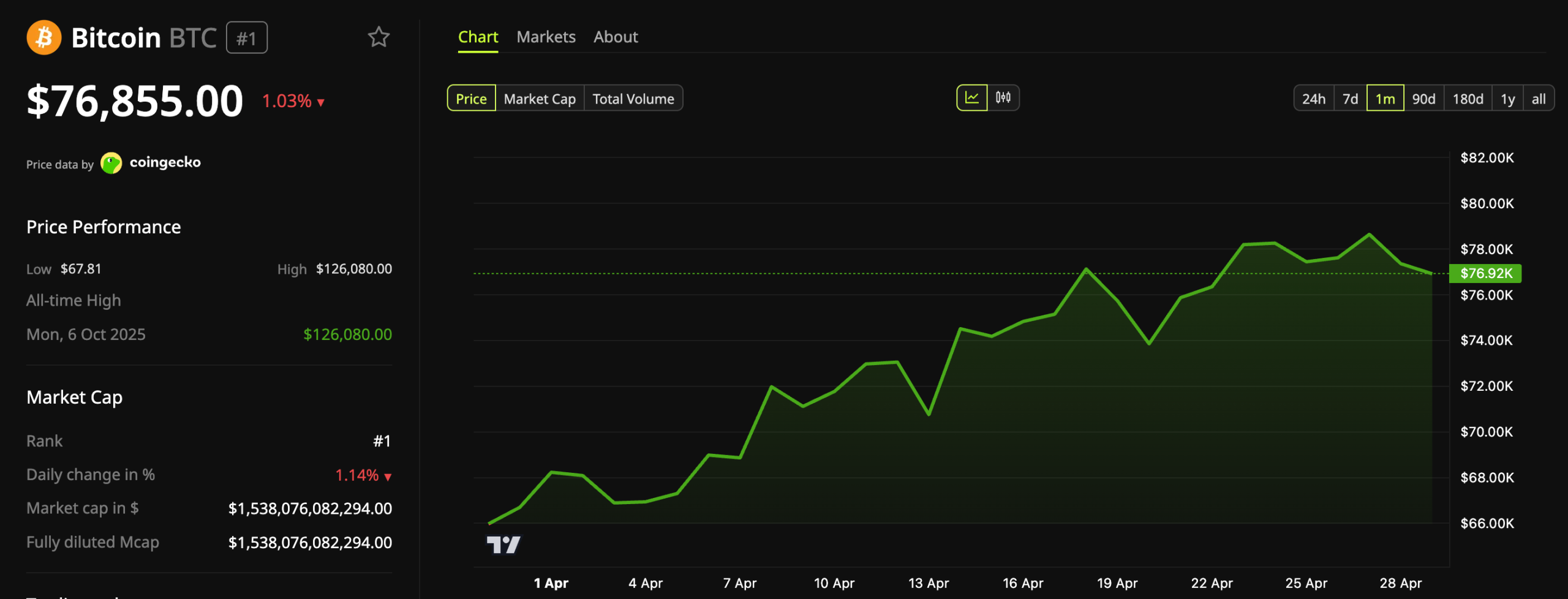Click the CoinGecko logo

point(111,163)
